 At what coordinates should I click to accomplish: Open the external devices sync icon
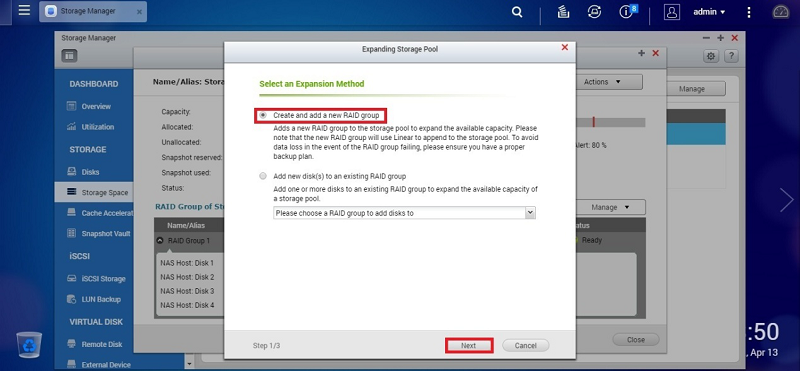(x=594, y=12)
